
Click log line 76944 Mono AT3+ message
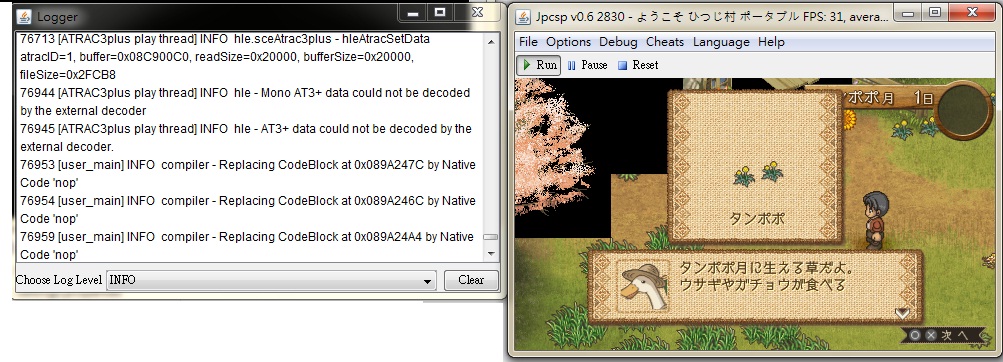[245, 102]
